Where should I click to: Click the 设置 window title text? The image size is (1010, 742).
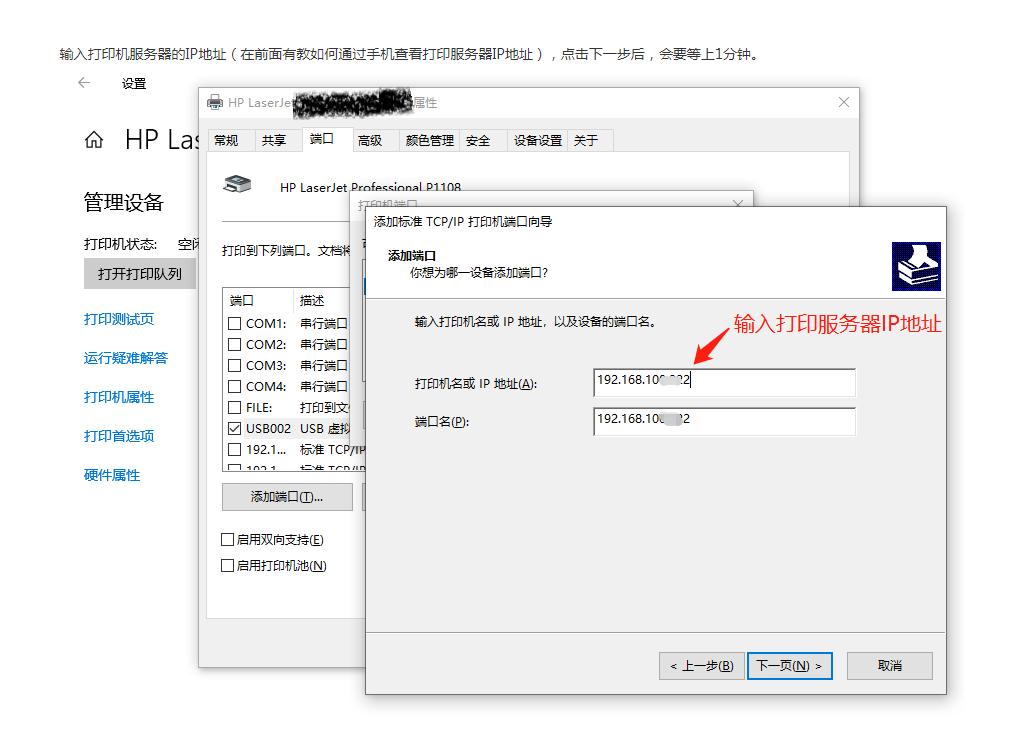(134, 83)
